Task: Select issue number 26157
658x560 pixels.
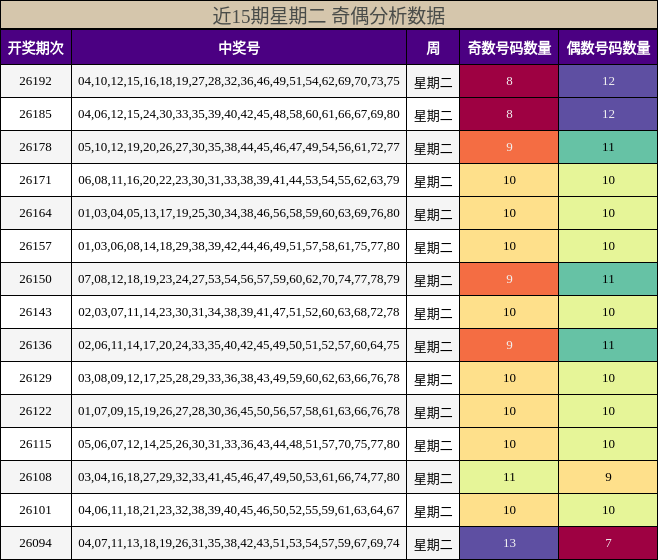Action: click(x=35, y=246)
